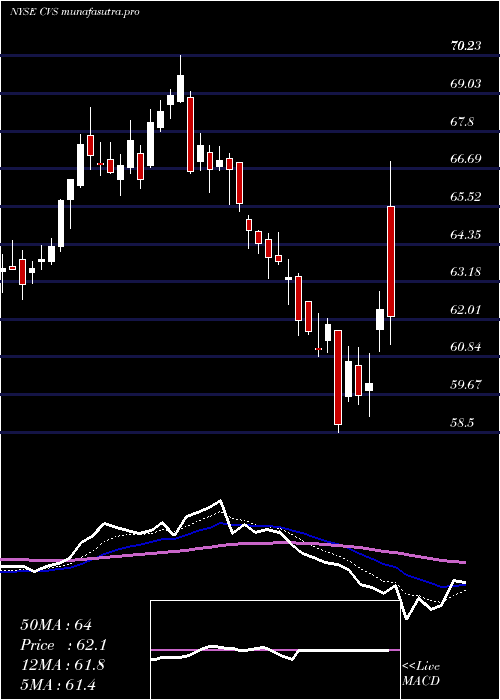Select the 64.35 price level label
The width and height of the screenshot is (500, 700).
[x=466, y=234]
